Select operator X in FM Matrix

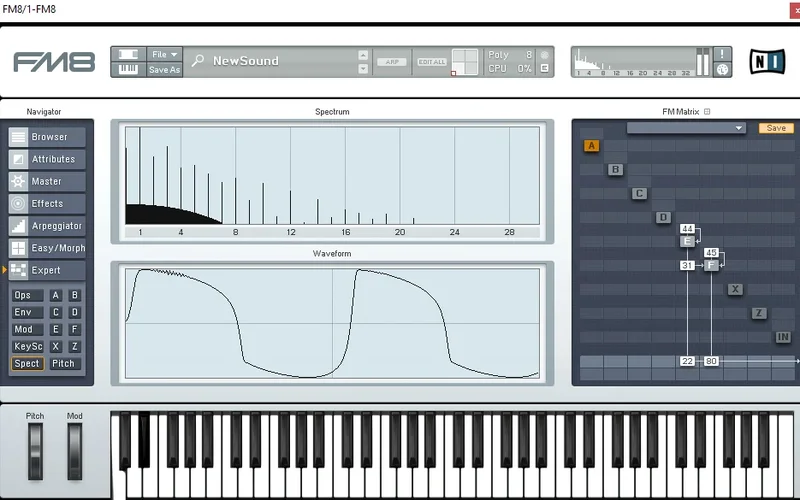pos(735,289)
